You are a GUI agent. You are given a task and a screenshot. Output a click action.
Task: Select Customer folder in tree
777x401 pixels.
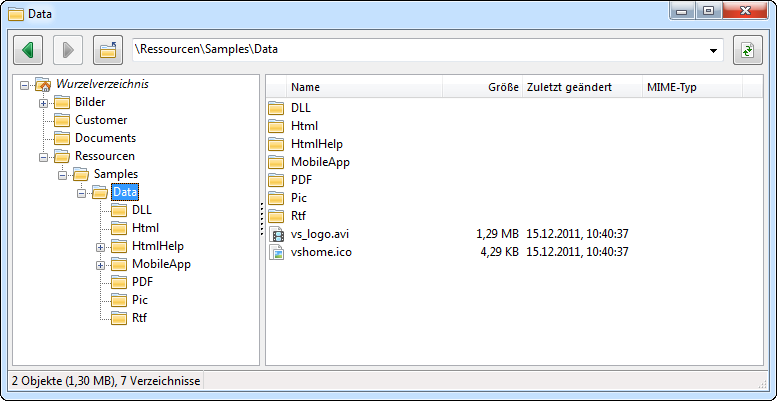coord(100,120)
